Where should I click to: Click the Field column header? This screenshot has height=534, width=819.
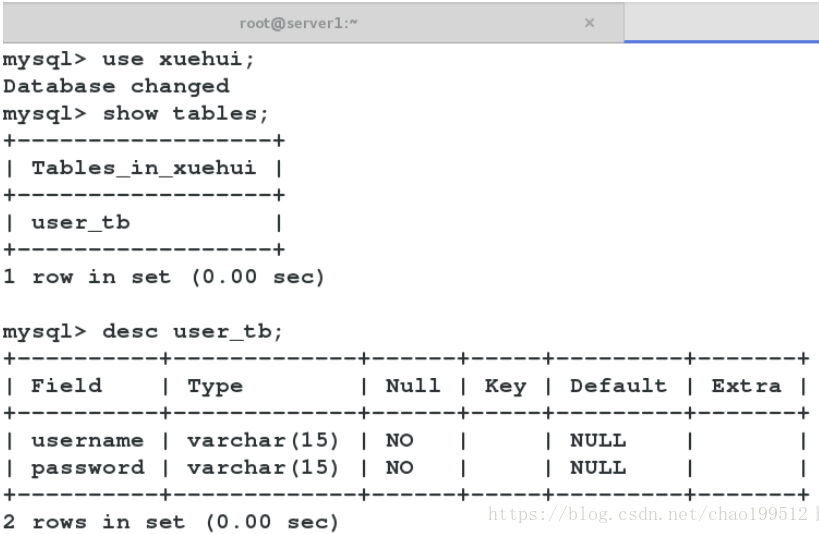(66, 386)
